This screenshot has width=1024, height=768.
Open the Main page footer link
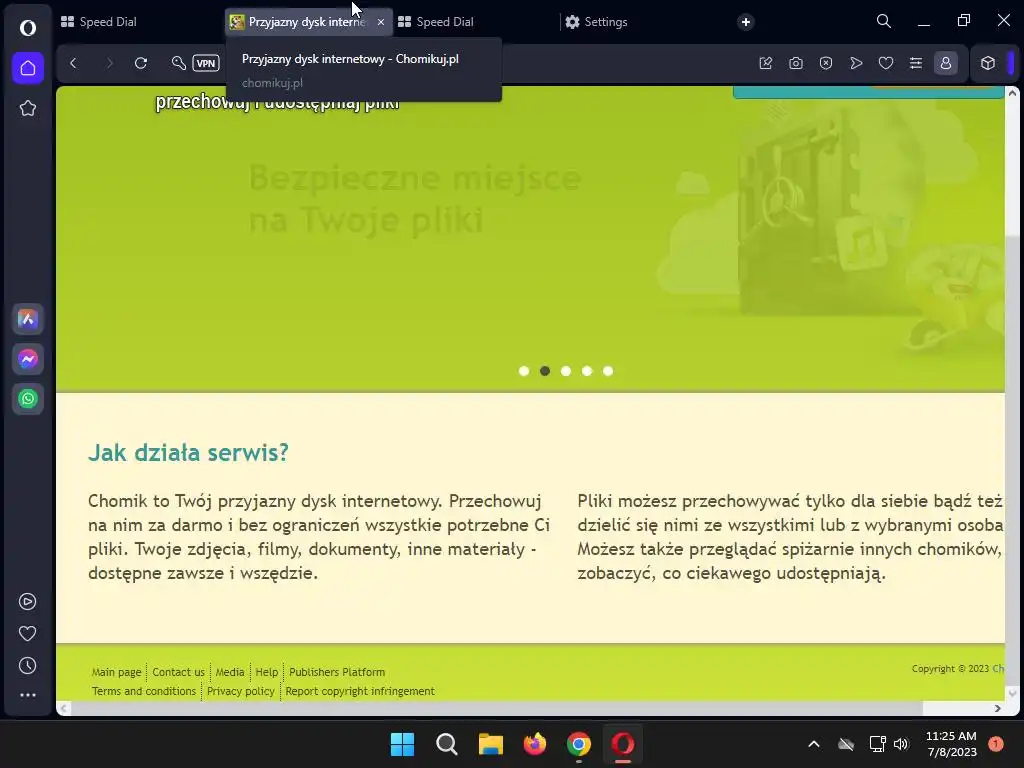tap(116, 672)
